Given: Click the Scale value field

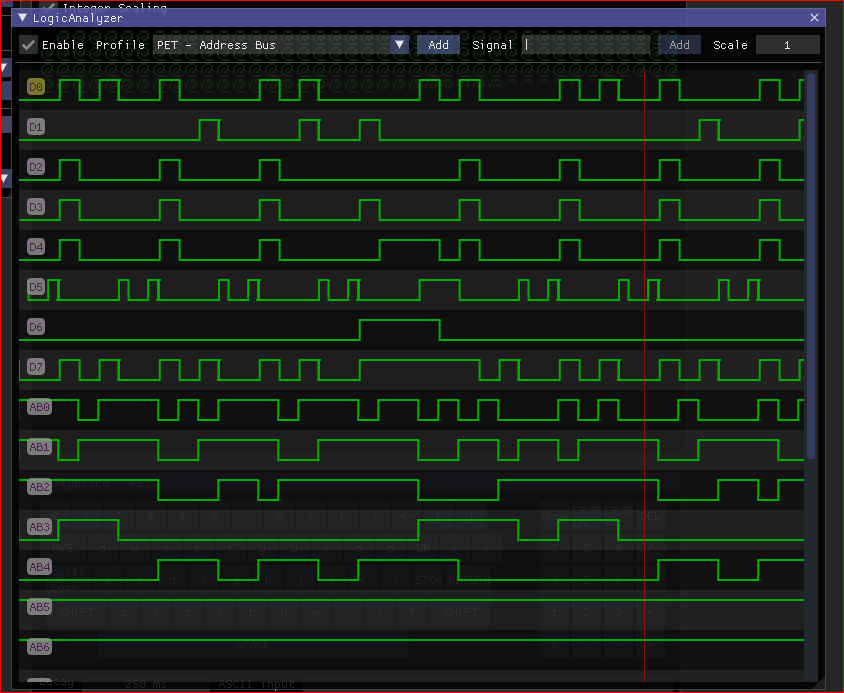Looking at the screenshot, I should pyautogui.click(x=787, y=45).
